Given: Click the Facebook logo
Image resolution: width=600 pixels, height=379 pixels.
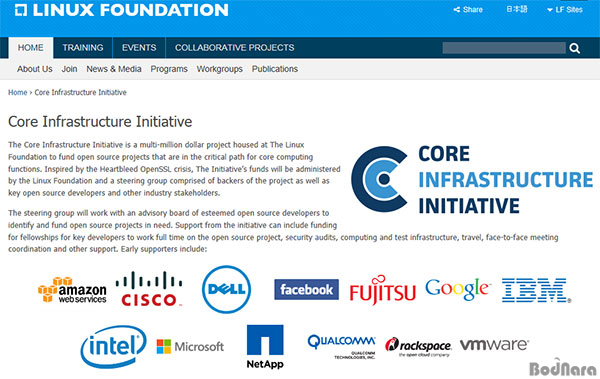Looking at the screenshot, I should click(x=307, y=289).
